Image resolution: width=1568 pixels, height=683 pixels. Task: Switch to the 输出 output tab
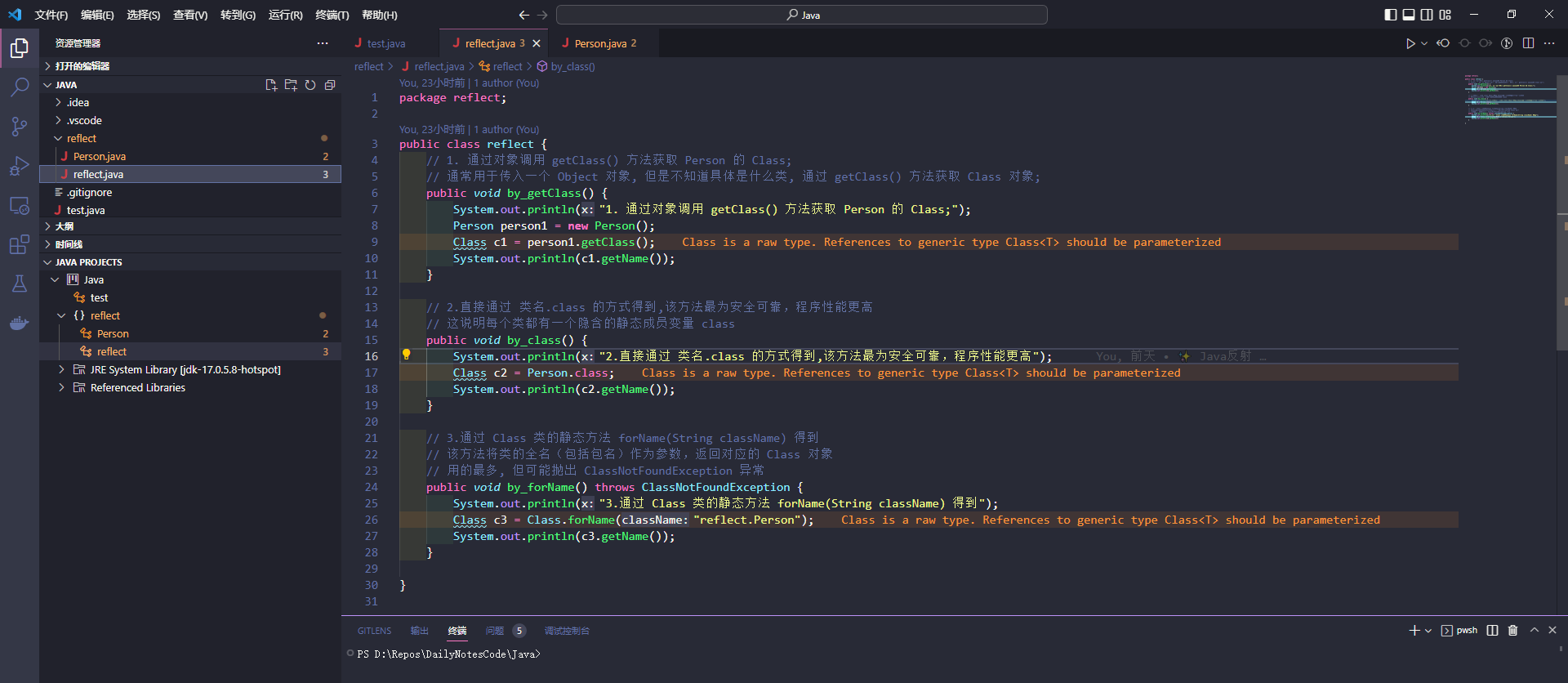coord(419,630)
